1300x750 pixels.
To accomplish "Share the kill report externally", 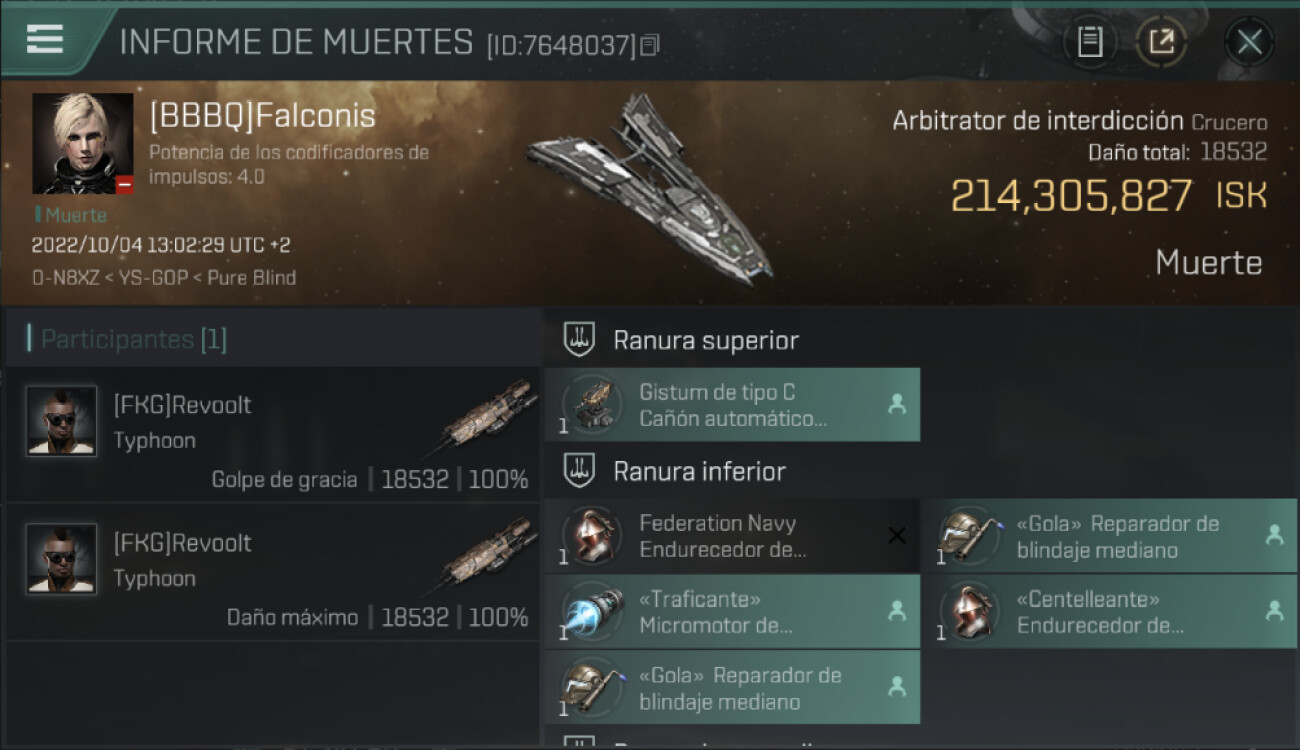I will click(1161, 42).
